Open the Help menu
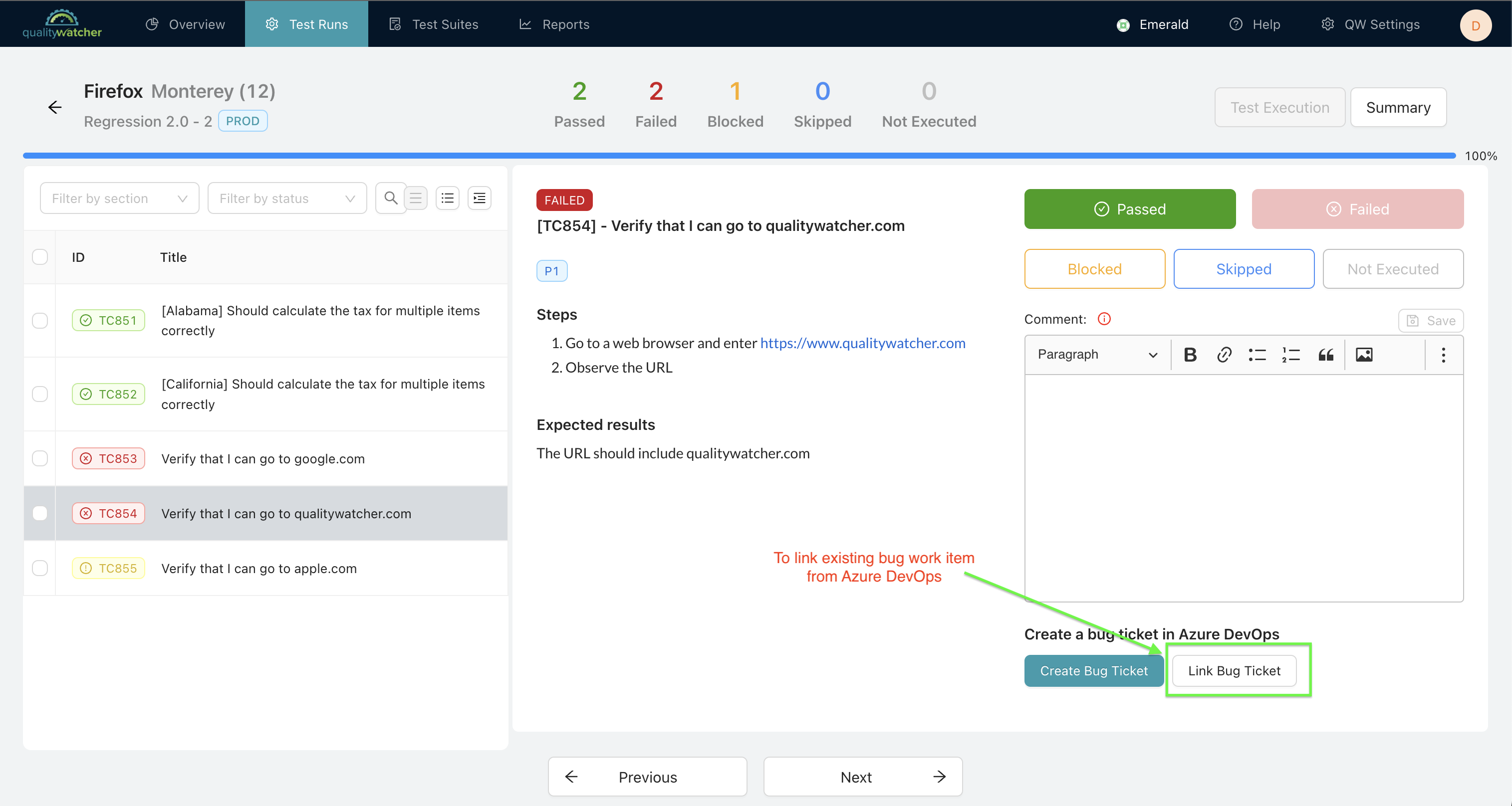The height and width of the screenshot is (806, 1512). (x=1255, y=24)
